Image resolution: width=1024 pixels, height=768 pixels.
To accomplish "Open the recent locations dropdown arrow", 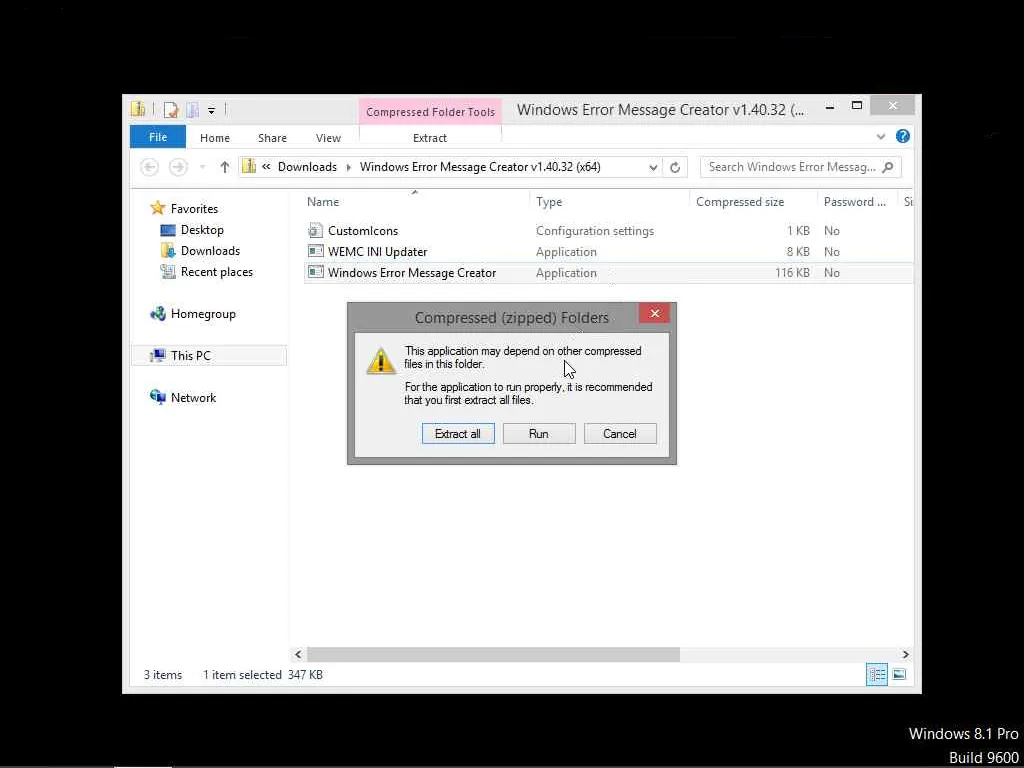I will (202, 167).
